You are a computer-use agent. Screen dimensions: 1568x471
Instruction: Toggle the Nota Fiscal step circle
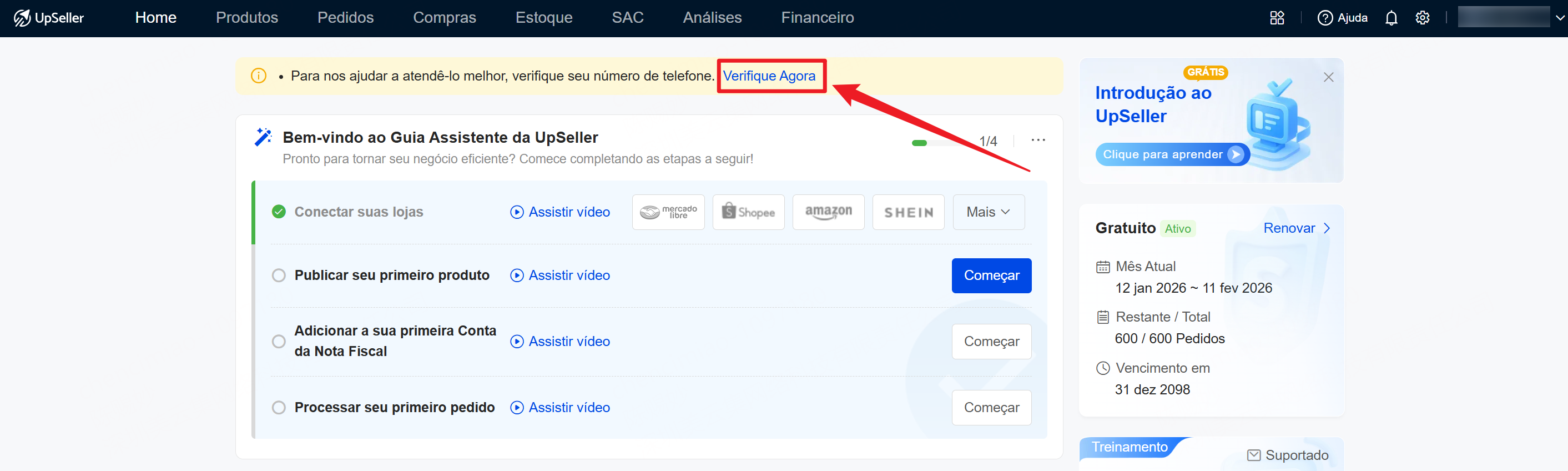point(279,341)
